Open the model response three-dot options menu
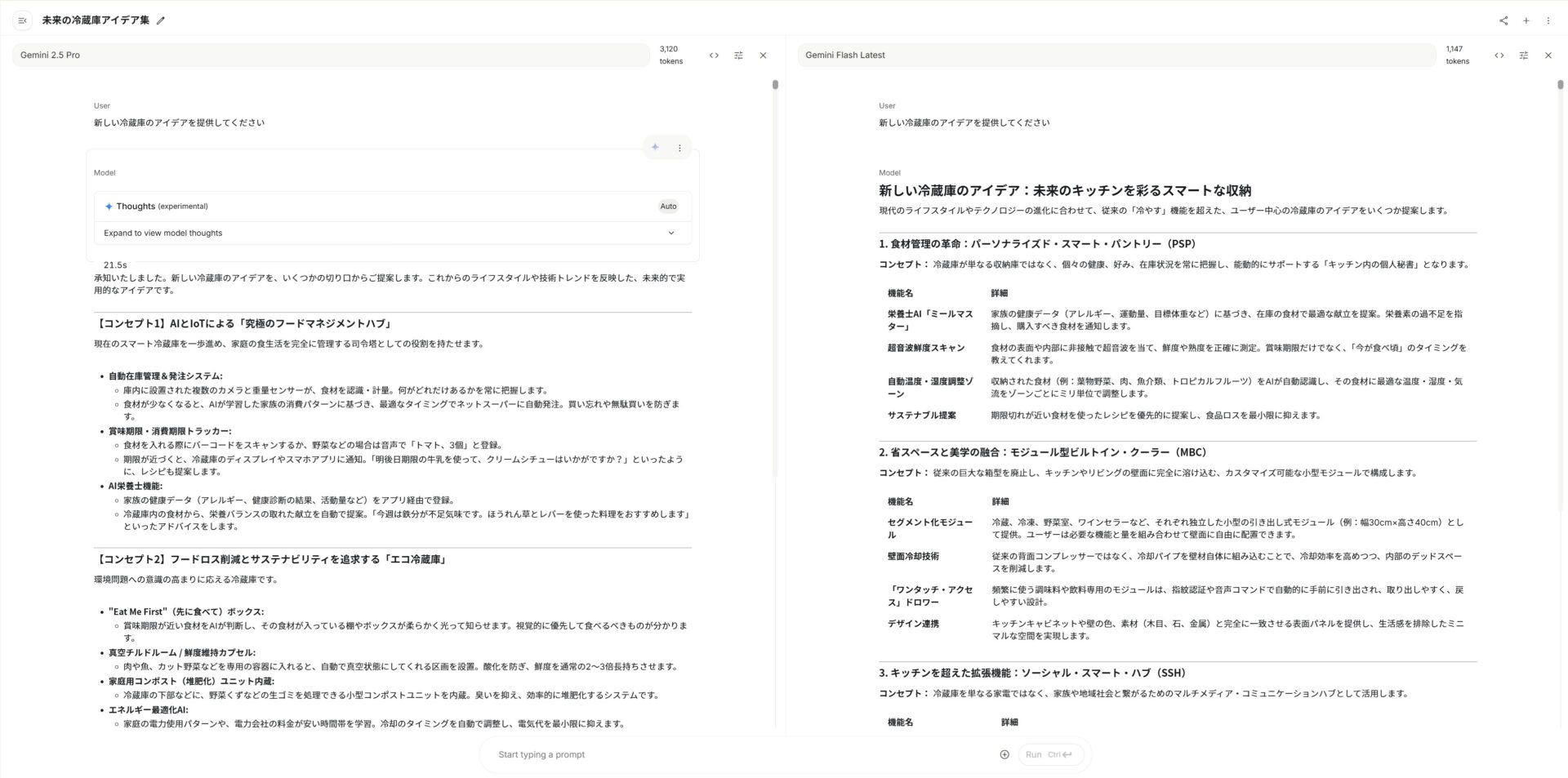This screenshot has width=1568, height=778. coord(679,148)
